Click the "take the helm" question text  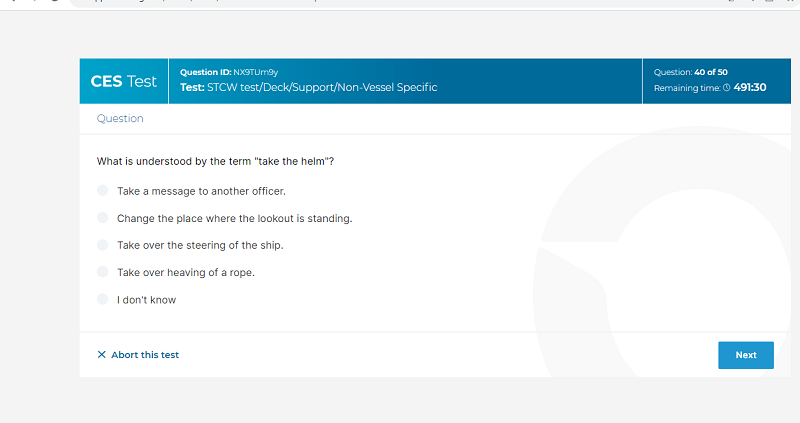215,161
